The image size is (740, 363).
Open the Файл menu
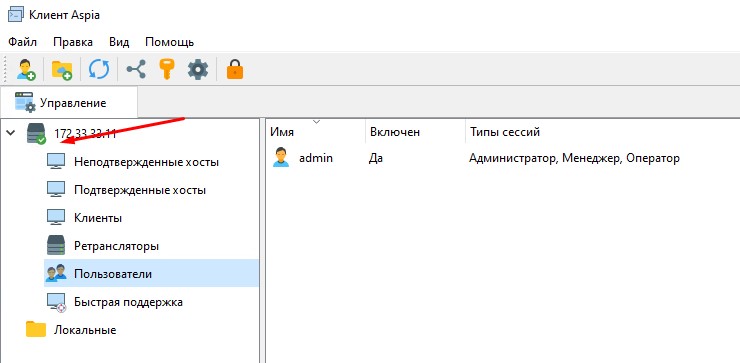22,42
